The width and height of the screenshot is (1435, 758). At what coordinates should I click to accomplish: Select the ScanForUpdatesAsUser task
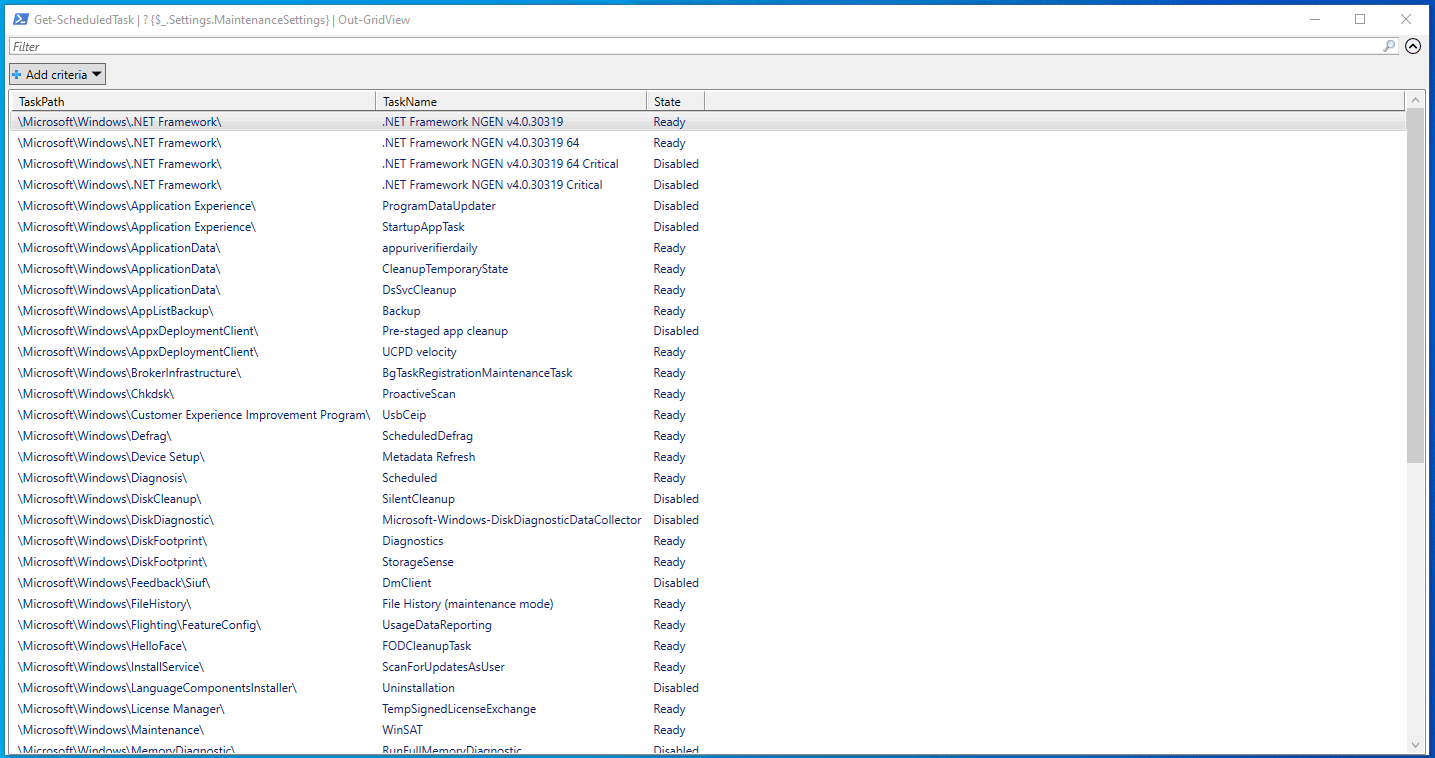tap(443, 667)
